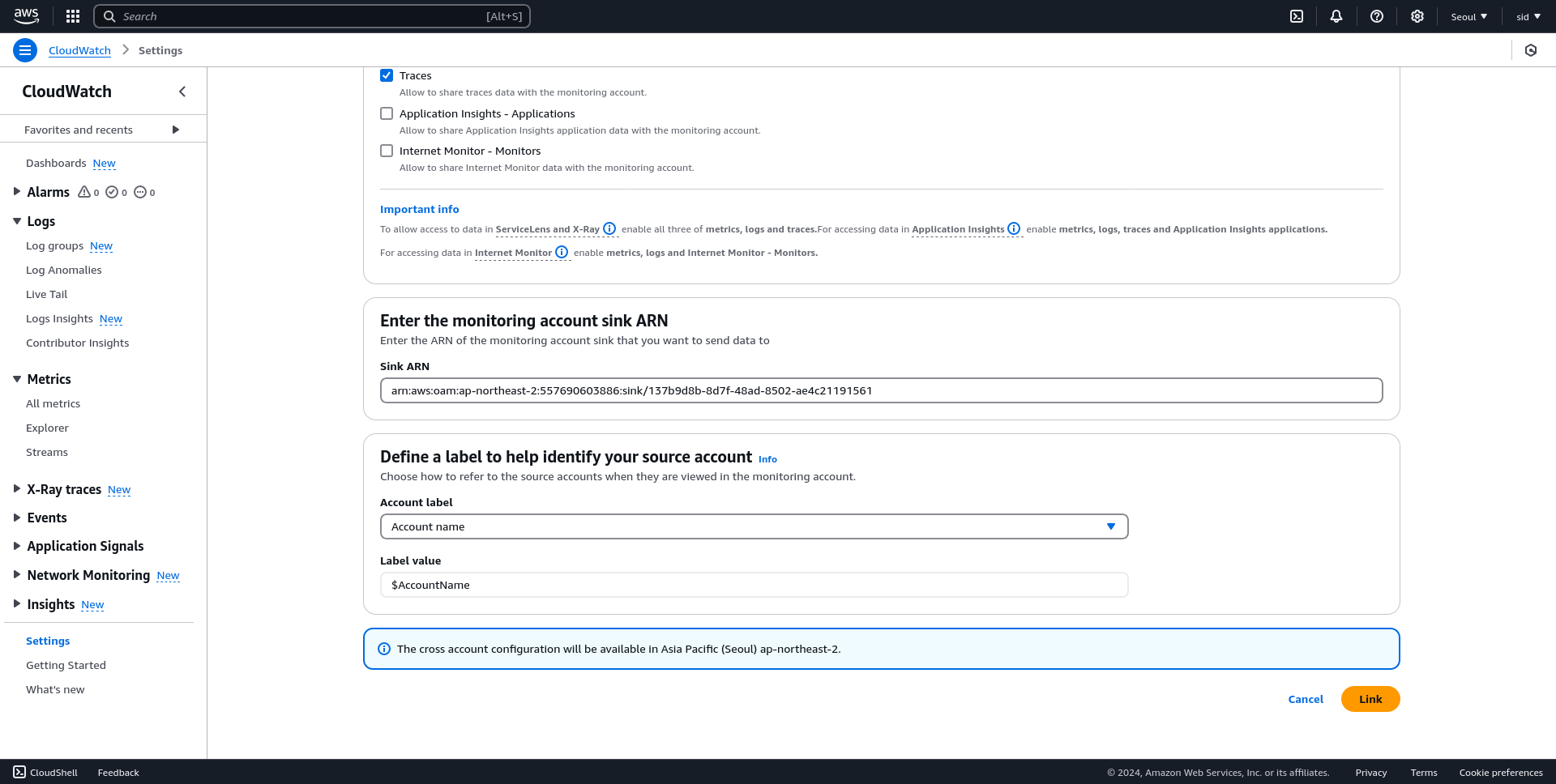This screenshot has width=1556, height=784.
Task: Click Info link beside Define a label heading
Action: pyautogui.click(x=767, y=459)
